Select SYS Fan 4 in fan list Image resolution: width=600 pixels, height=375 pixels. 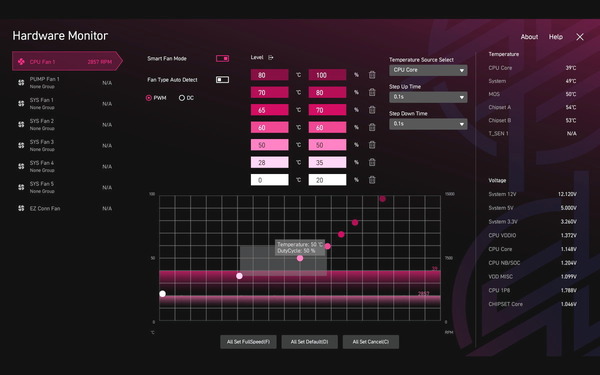(x=65, y=166)
